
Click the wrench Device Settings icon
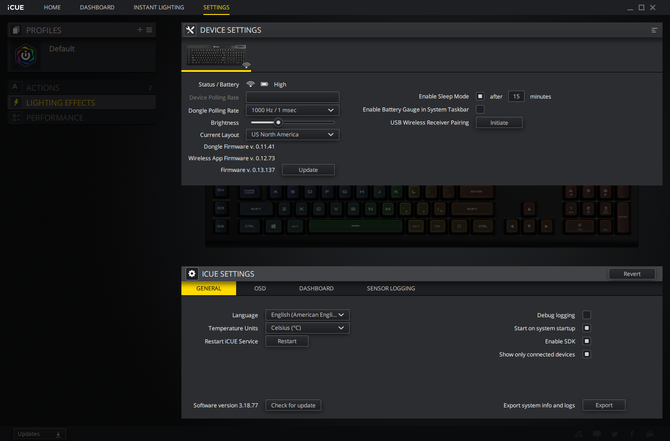190,30
